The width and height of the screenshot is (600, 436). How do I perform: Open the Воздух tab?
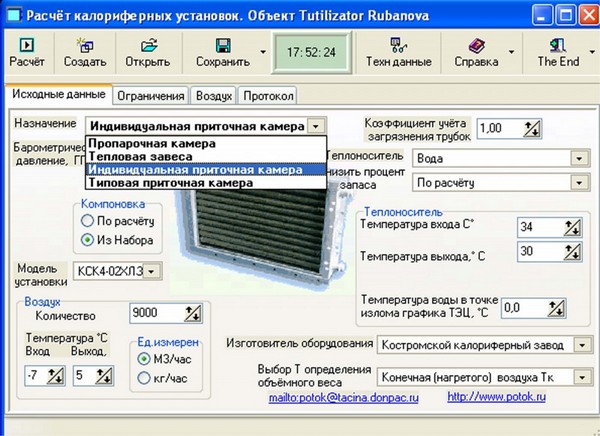[214, 96]
